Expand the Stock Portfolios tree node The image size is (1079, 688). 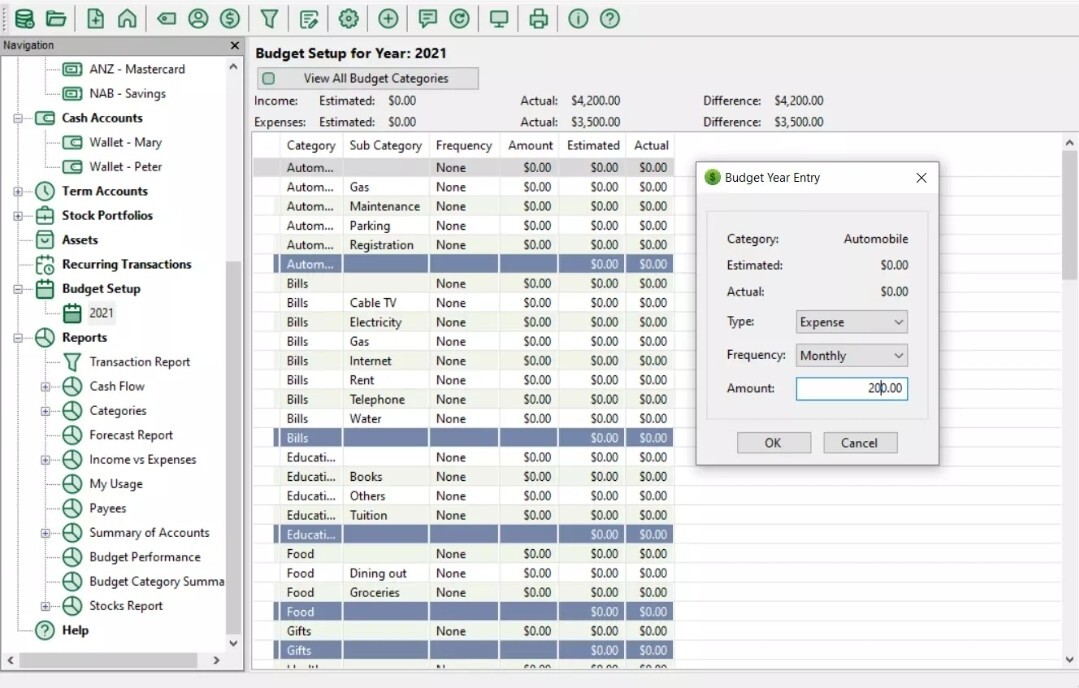click(x=18, y=216)
